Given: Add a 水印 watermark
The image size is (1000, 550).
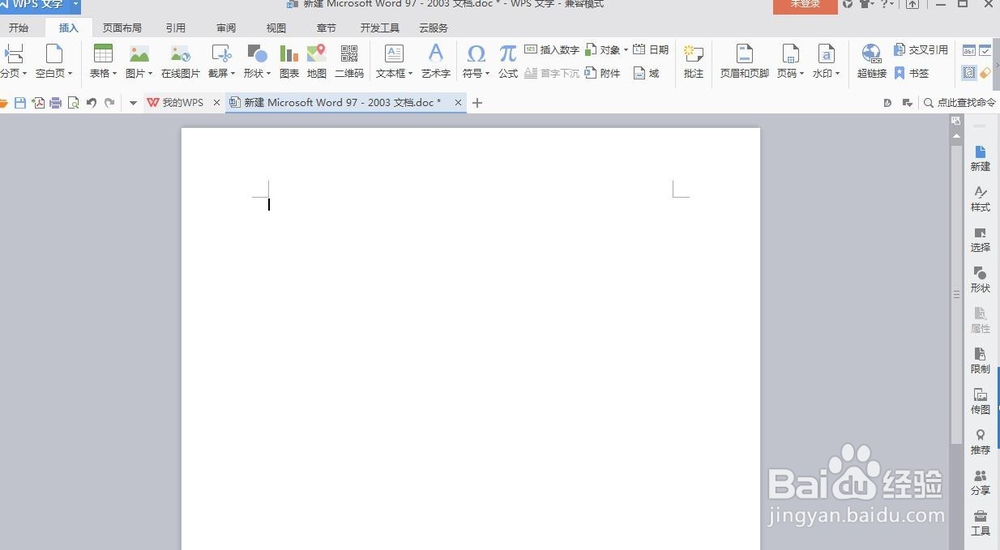Looking at the screenshot, I should point(826,54).
